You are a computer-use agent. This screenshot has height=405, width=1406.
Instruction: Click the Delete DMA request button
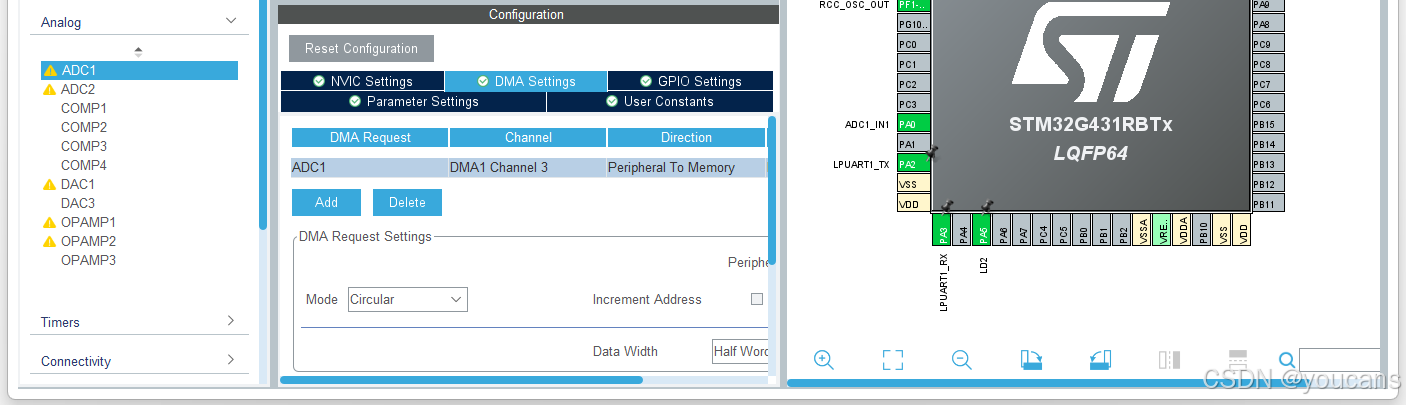pyautogui.click(x=407, y=202)
